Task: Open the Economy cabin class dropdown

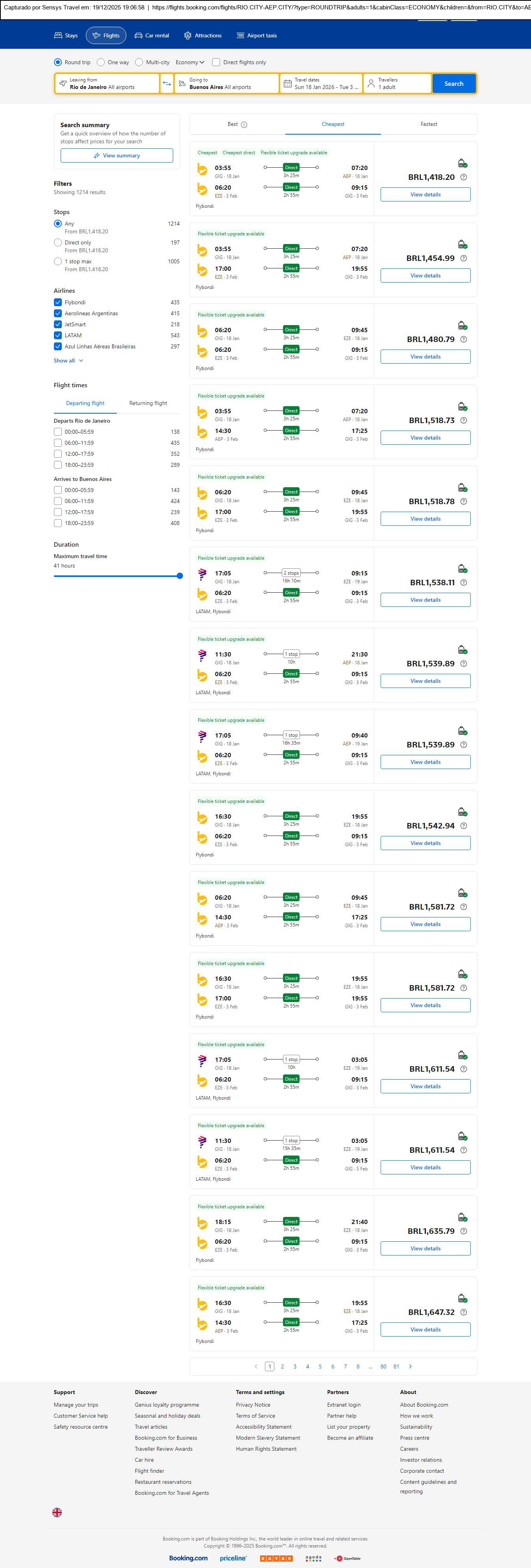Action: coord(189,62)
